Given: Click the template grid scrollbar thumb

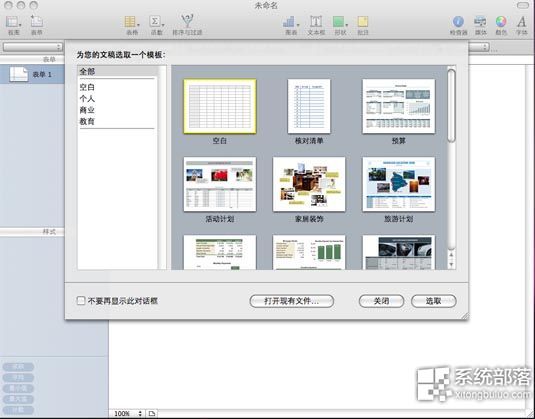Looking at the screenshot, I should coord(451,105).
